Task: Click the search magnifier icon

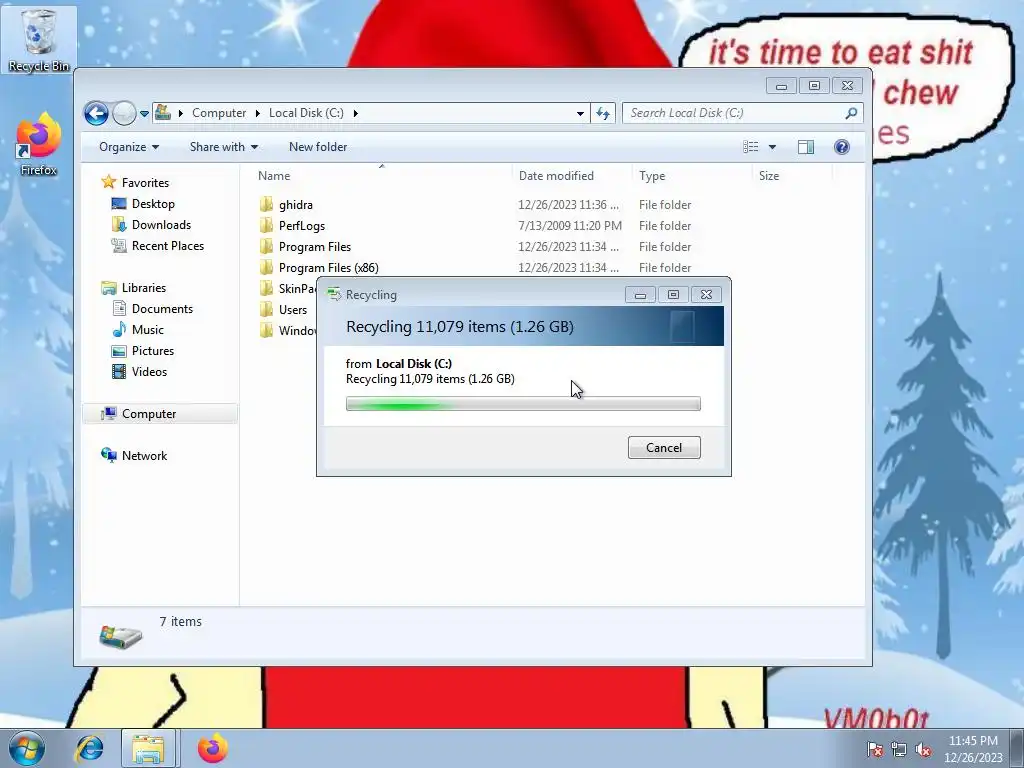Action: [851, 113]
